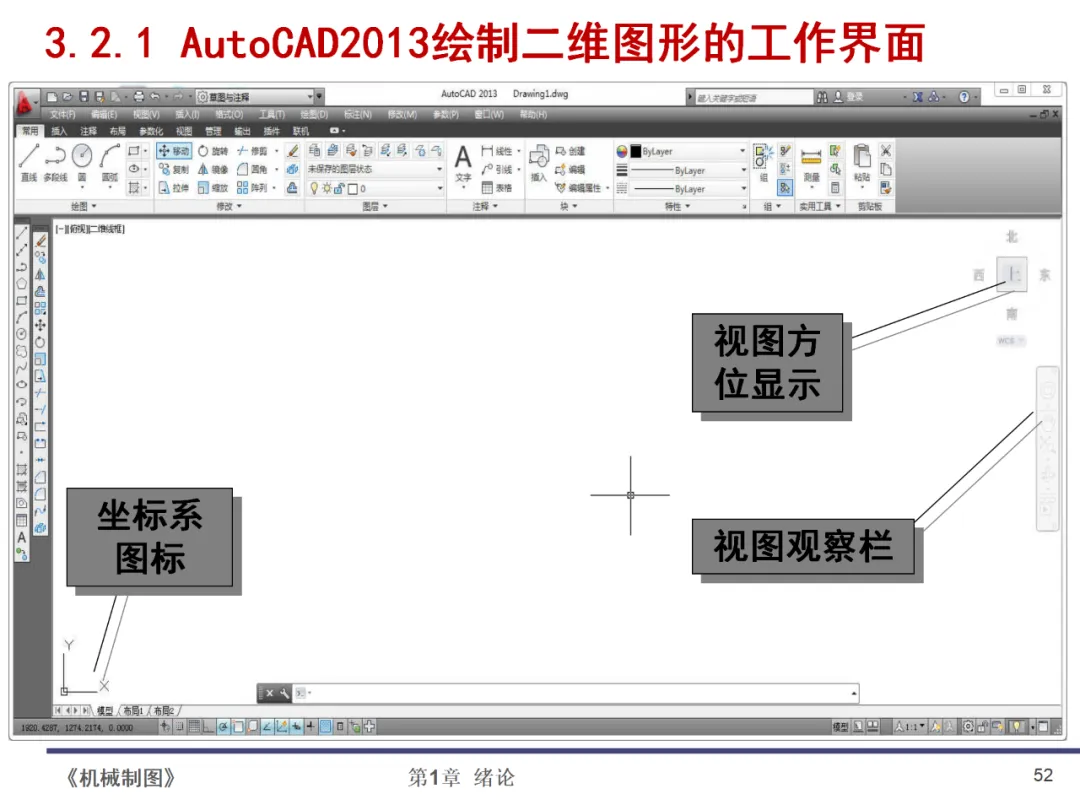The height and width of the screenshot is (810, 1080).
Task: Expand the 修改 panel title arrow
Action: (x=240, y=206)
